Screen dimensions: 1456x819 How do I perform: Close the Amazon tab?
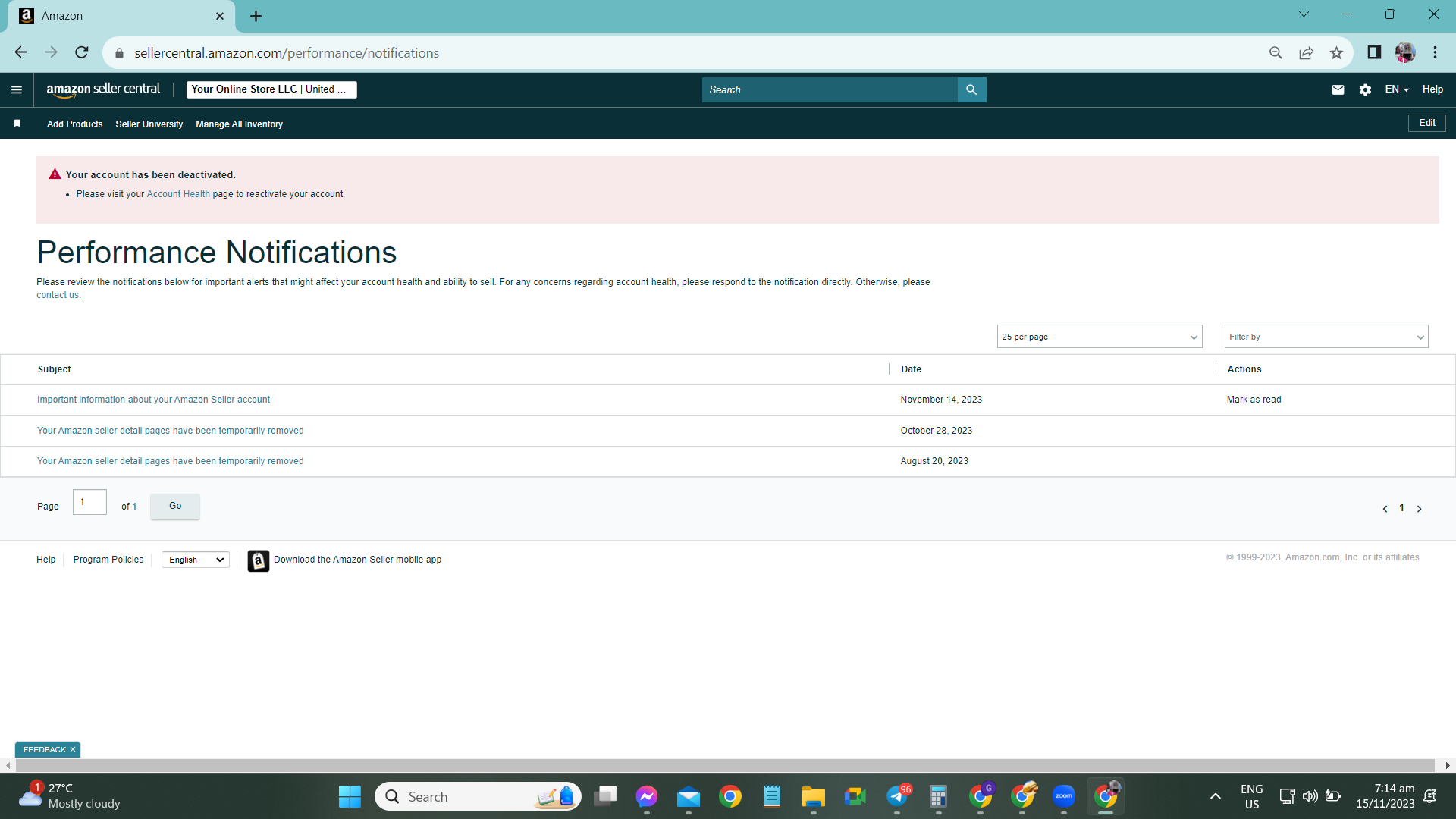coord(220,16)
